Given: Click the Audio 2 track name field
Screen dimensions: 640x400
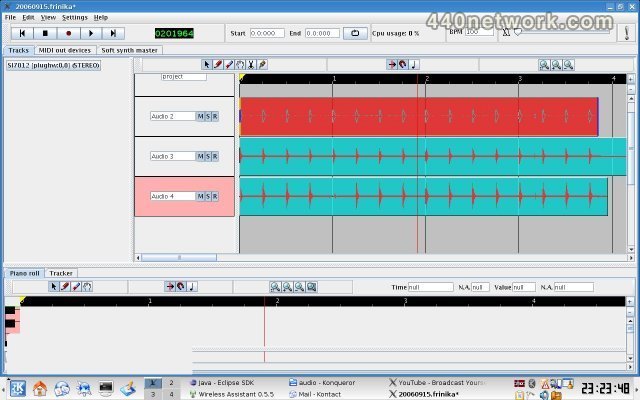Looking at the screenshot, I should 173,116.
